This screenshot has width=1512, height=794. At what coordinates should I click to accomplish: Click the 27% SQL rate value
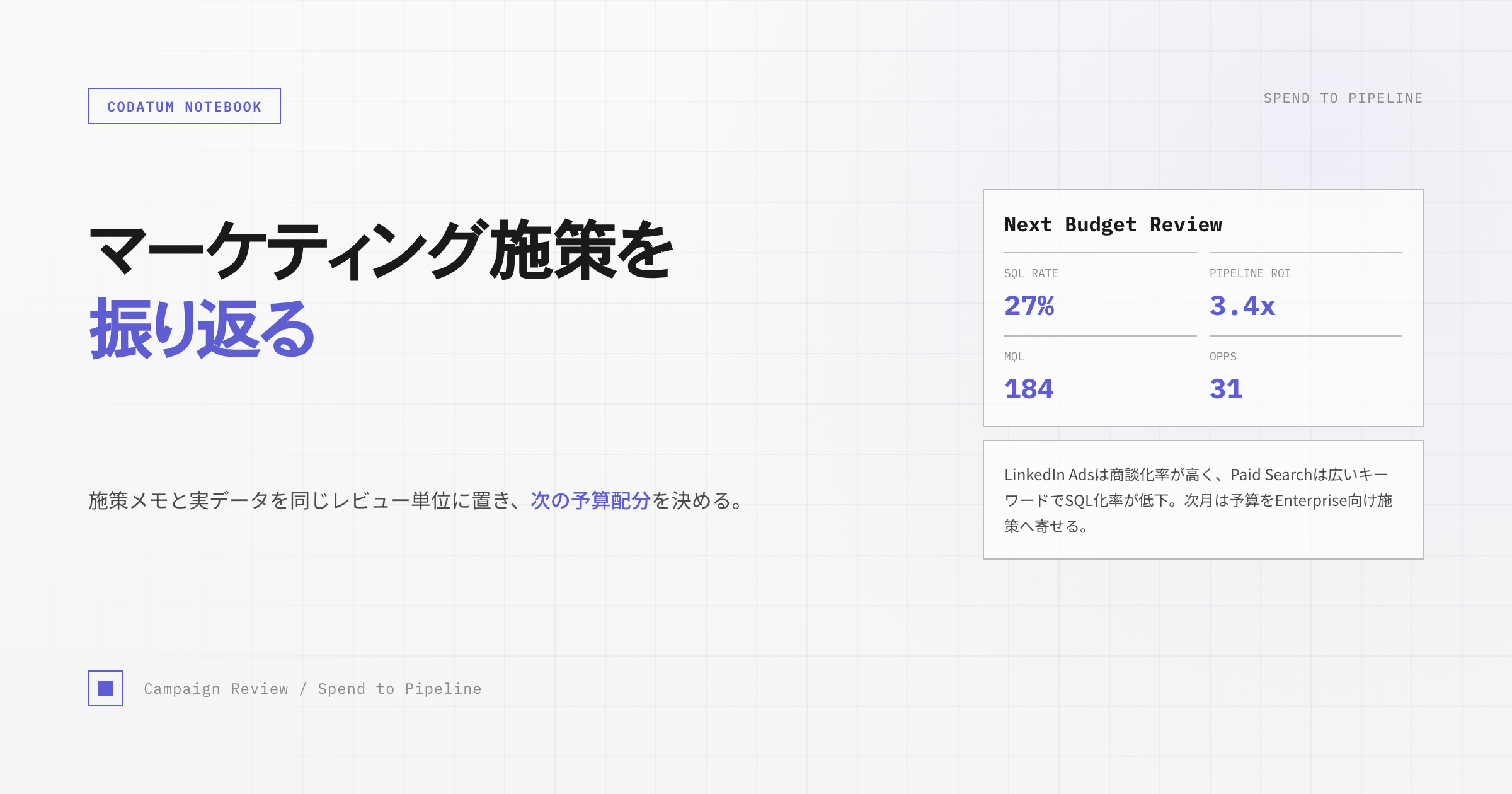(x=1029, y=306)
